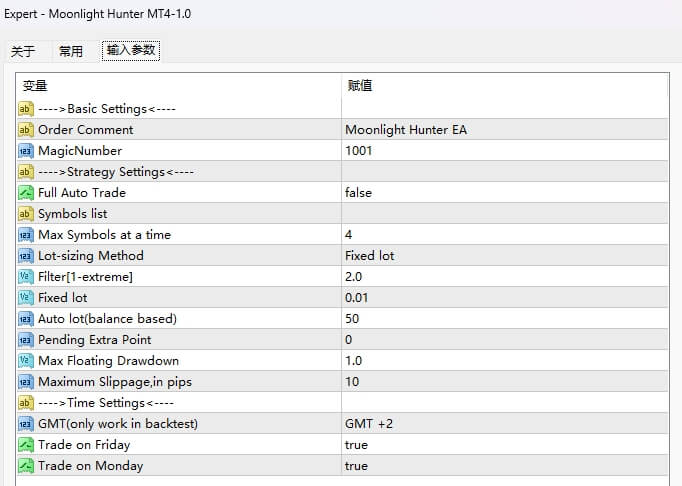Click the MagicNumber integer icon
Viewport: 682px width, 486px height.
tap(26, 151)
